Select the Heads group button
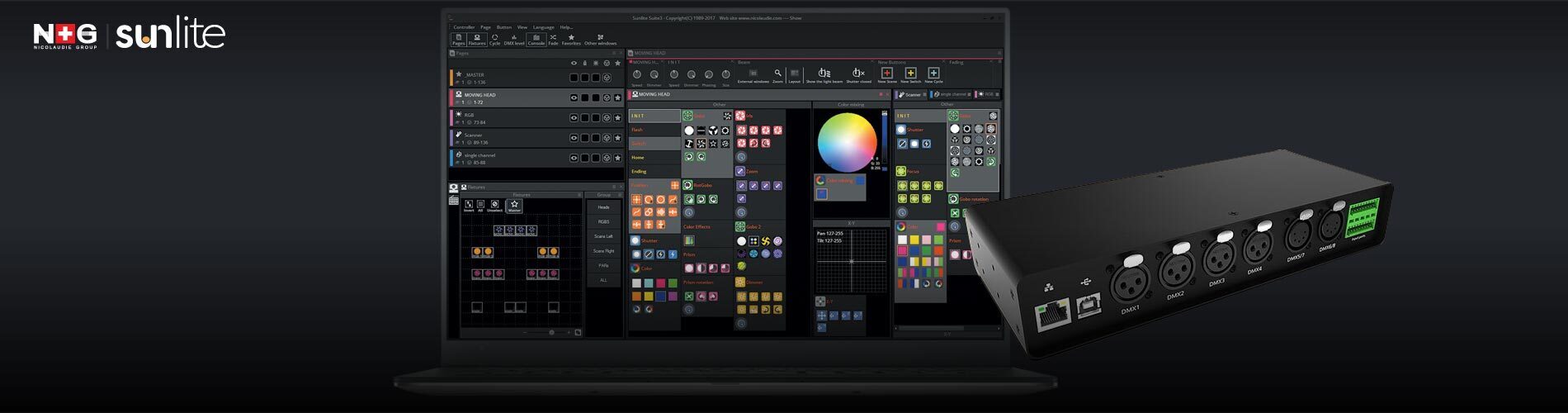 pyautogui.click(x=603, y=207)
